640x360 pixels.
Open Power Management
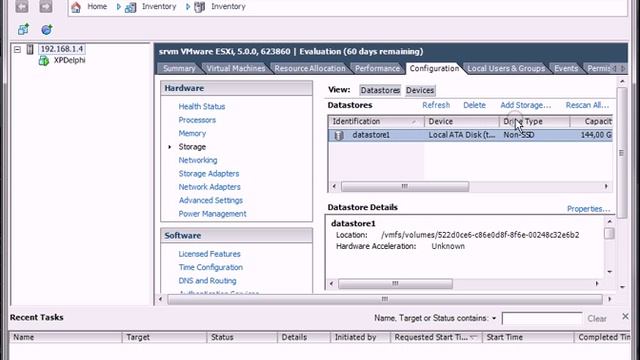coord(212,214)
